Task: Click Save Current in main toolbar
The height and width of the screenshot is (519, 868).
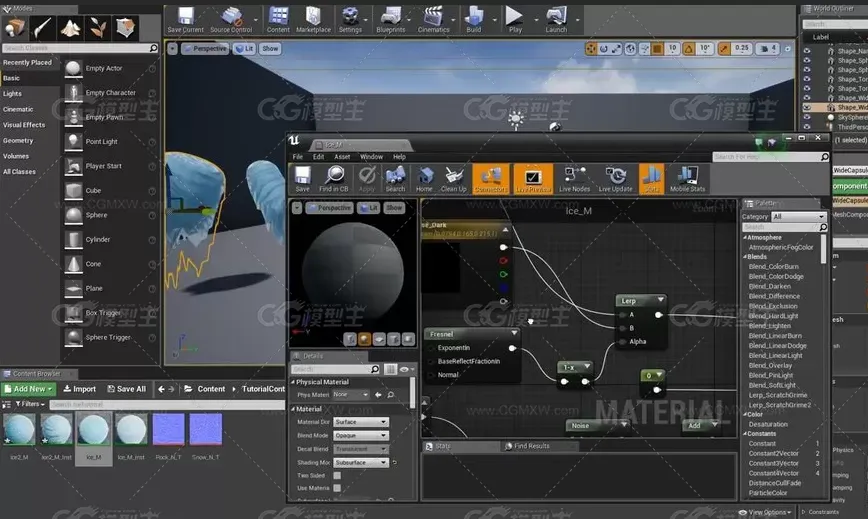Action: click(x=185, y=20)
